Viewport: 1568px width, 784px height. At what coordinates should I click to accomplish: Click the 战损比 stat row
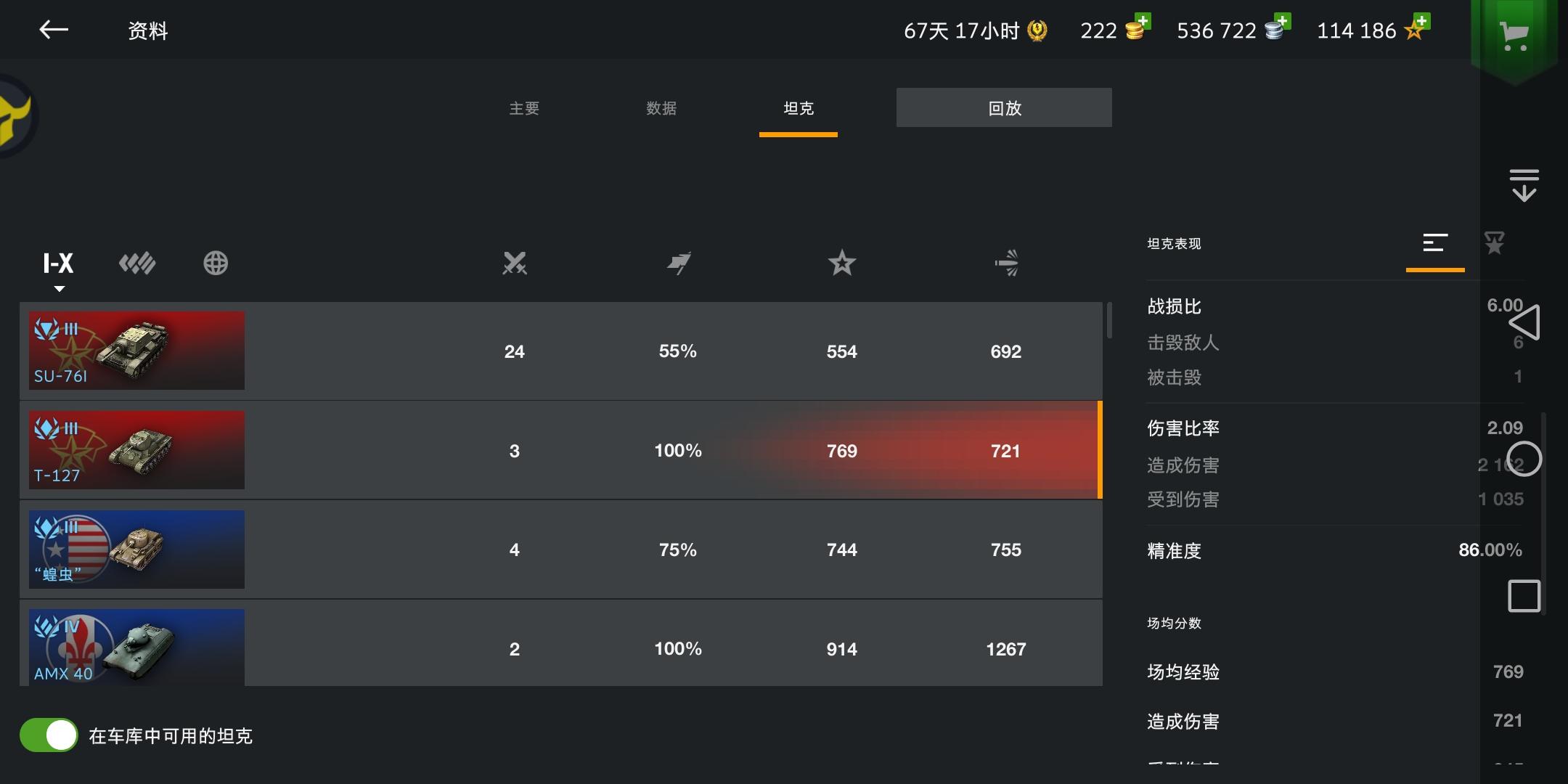tap(1335, 306)
